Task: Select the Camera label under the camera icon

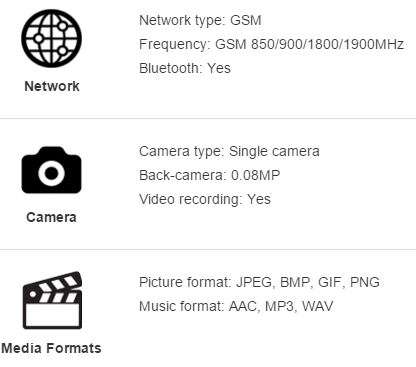Action: (x=51, y=217)
